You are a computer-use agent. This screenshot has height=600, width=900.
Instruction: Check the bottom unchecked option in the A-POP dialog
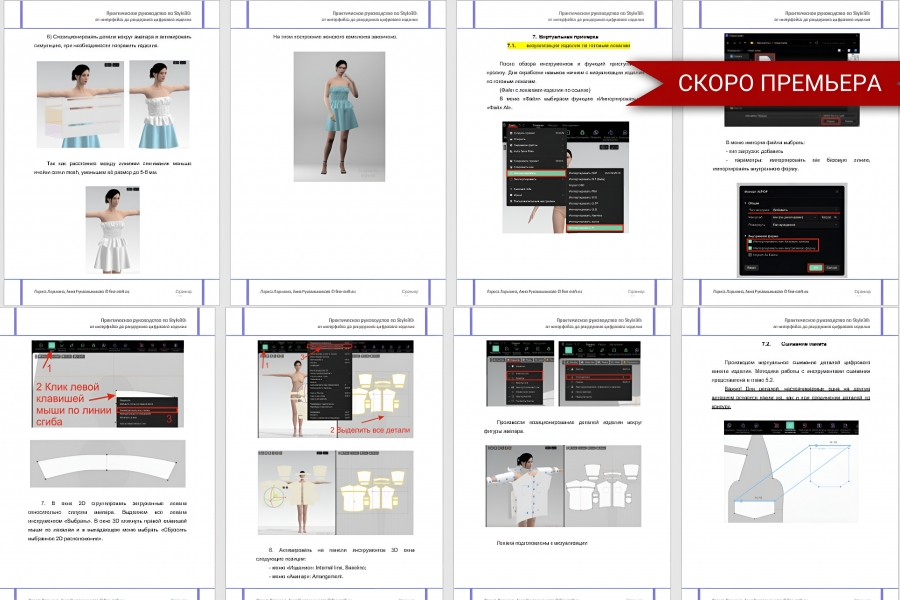click(x=749, y=255)
